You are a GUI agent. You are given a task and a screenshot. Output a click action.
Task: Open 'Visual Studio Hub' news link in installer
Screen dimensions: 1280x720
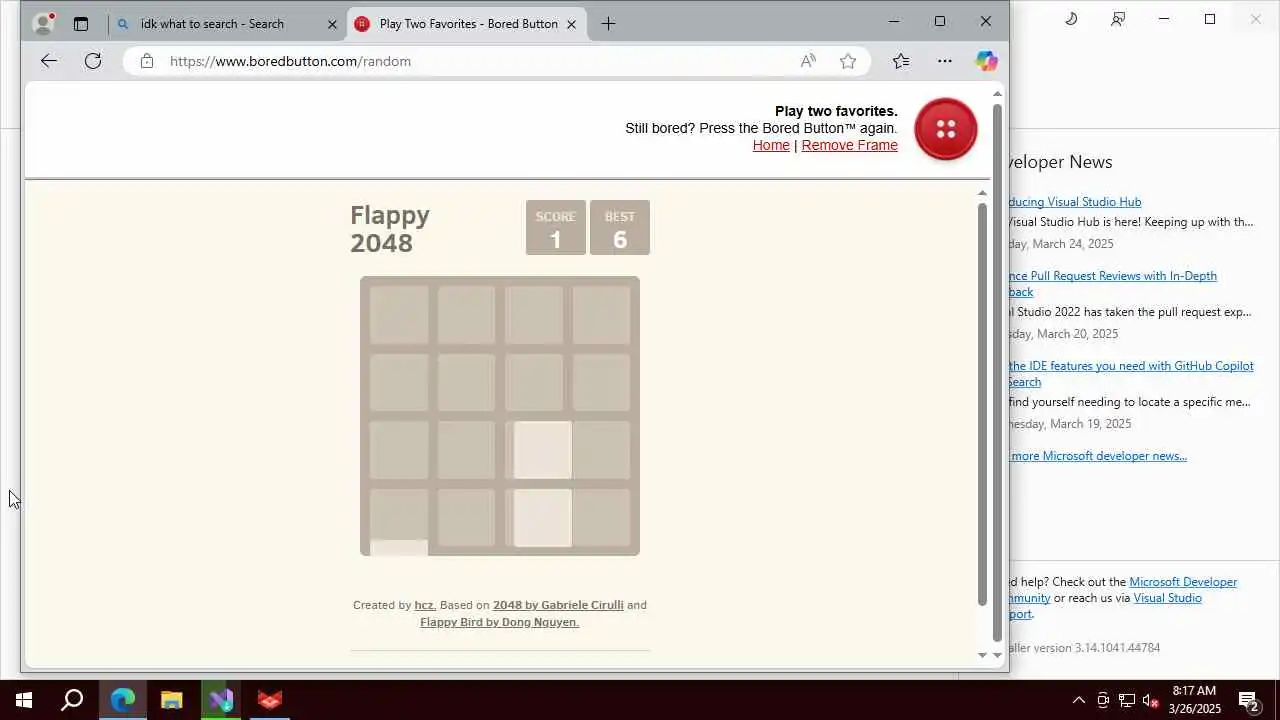pyautogui.click(x=1075, y=202)
